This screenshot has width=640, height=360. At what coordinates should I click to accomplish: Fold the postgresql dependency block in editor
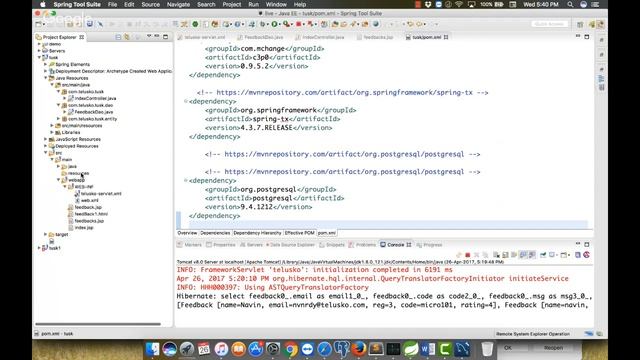tap(186, 180)
